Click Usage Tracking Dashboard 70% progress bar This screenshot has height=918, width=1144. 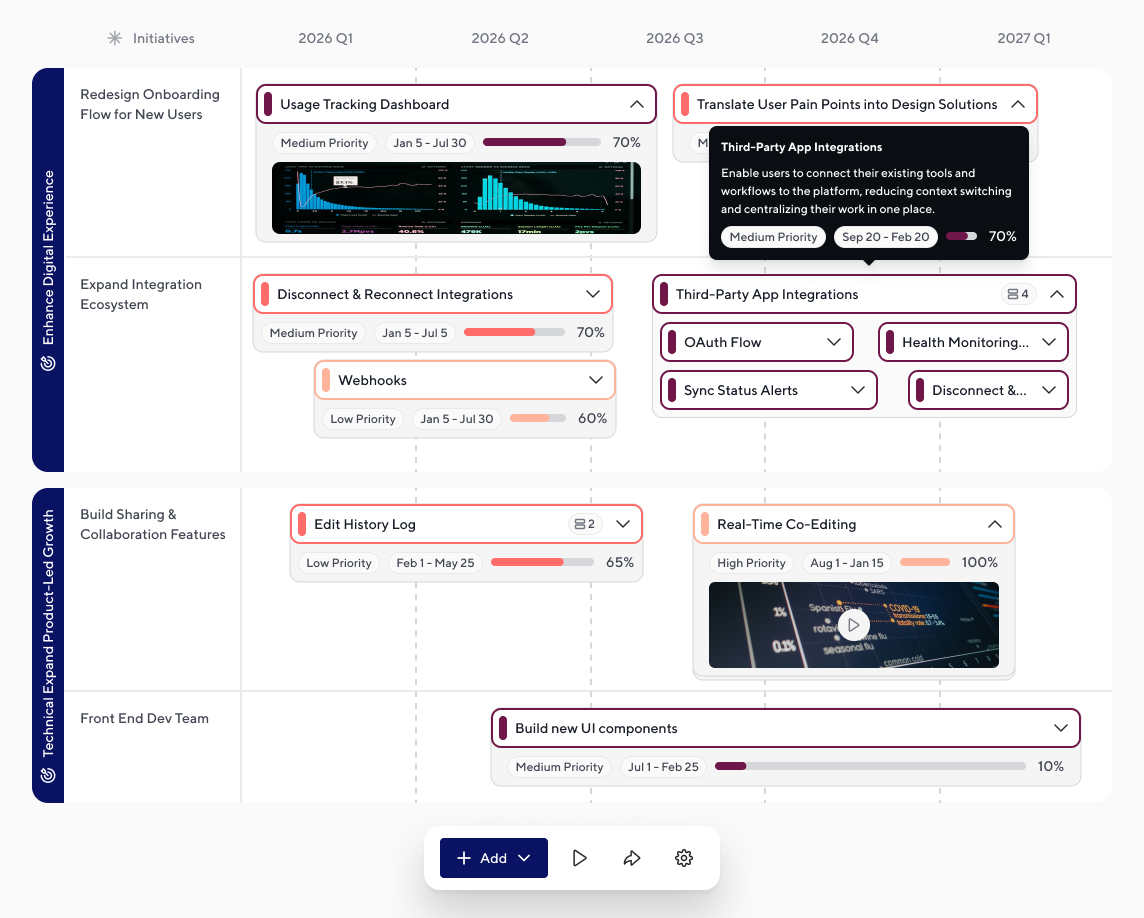(x=542, y=142)
